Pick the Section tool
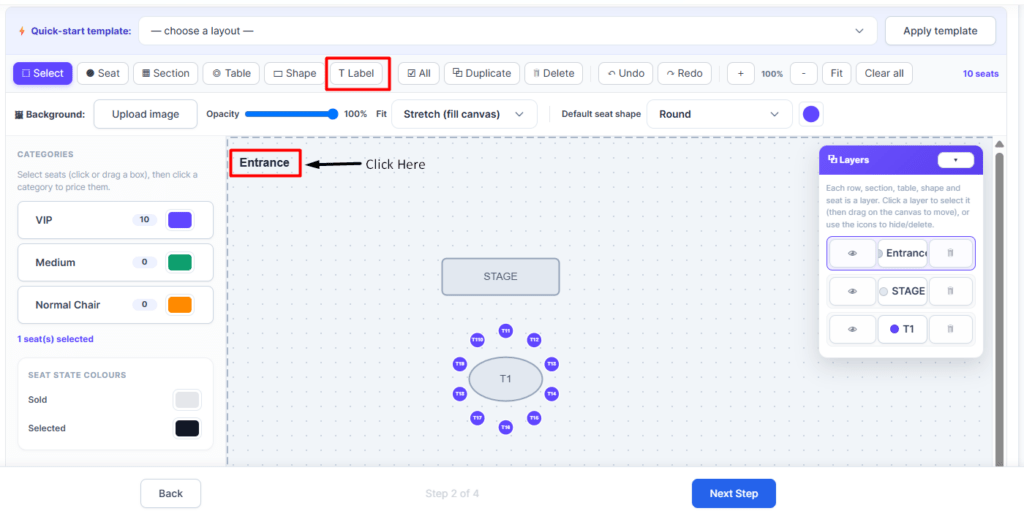The height and width of the screenshot is (519, 1024). click(165, 73)
